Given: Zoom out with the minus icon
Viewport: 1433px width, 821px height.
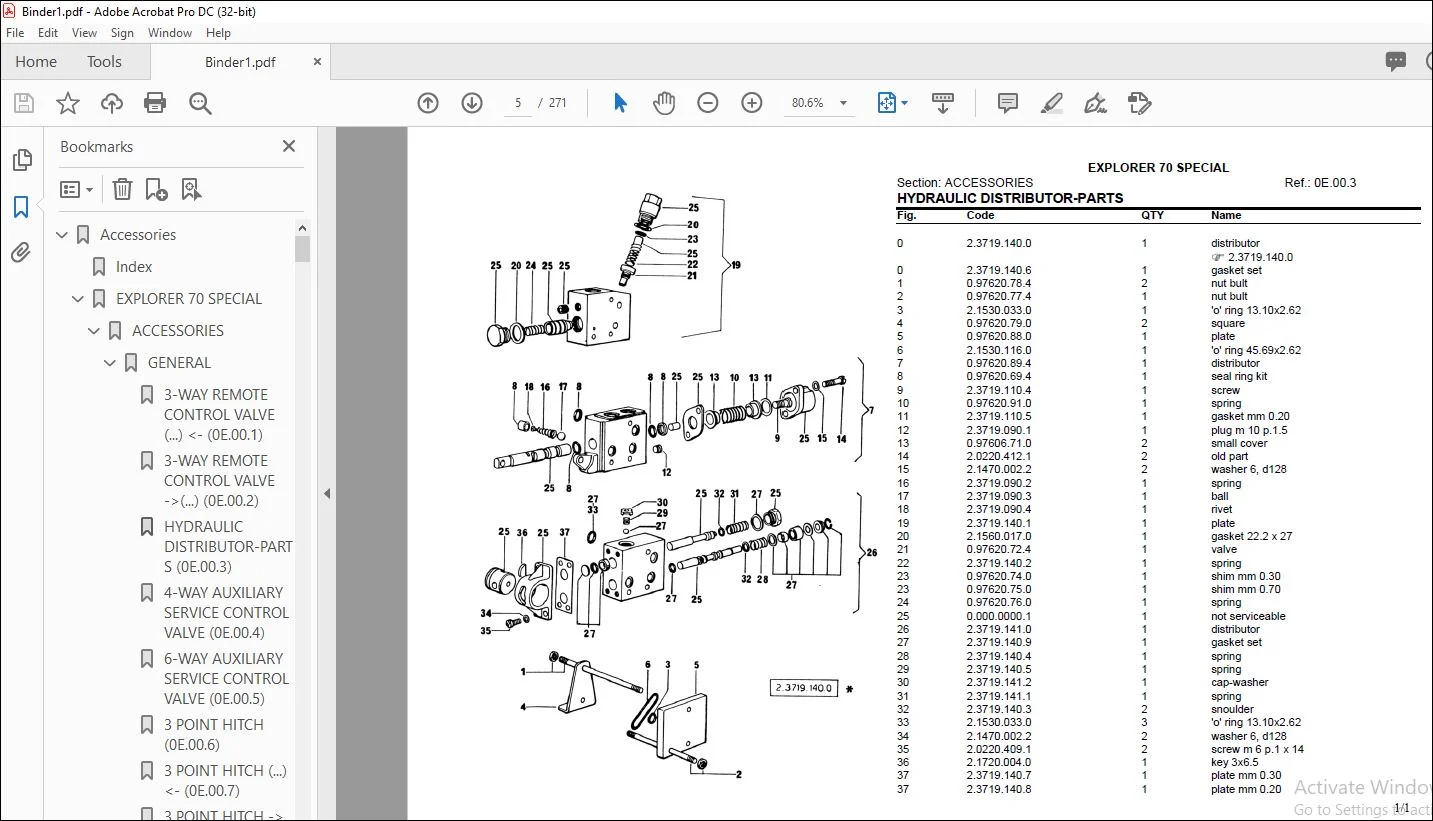Looking at the screenshot, I should pyautogui.click(x=708, y=103).
